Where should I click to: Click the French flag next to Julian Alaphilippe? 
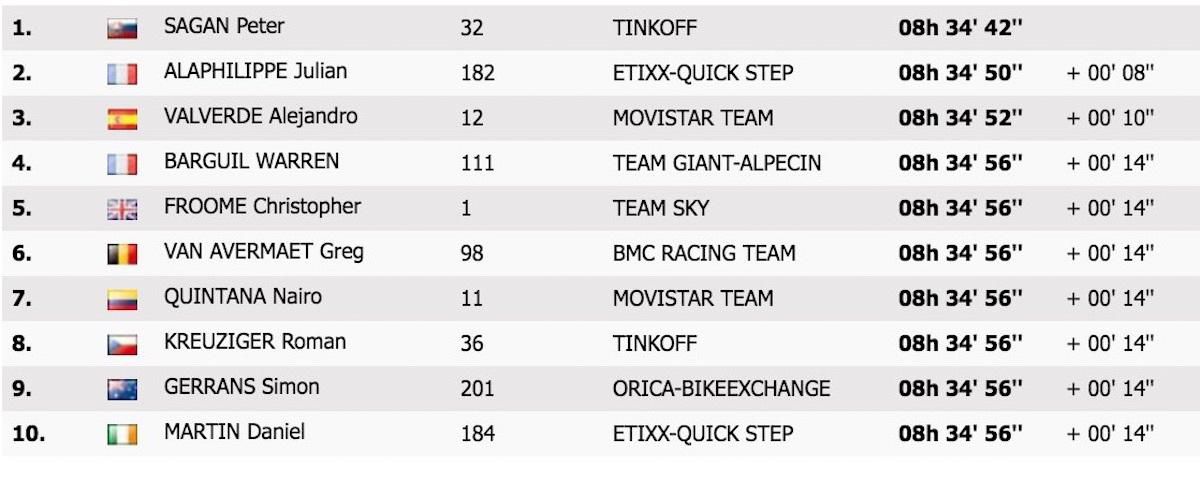122,75
